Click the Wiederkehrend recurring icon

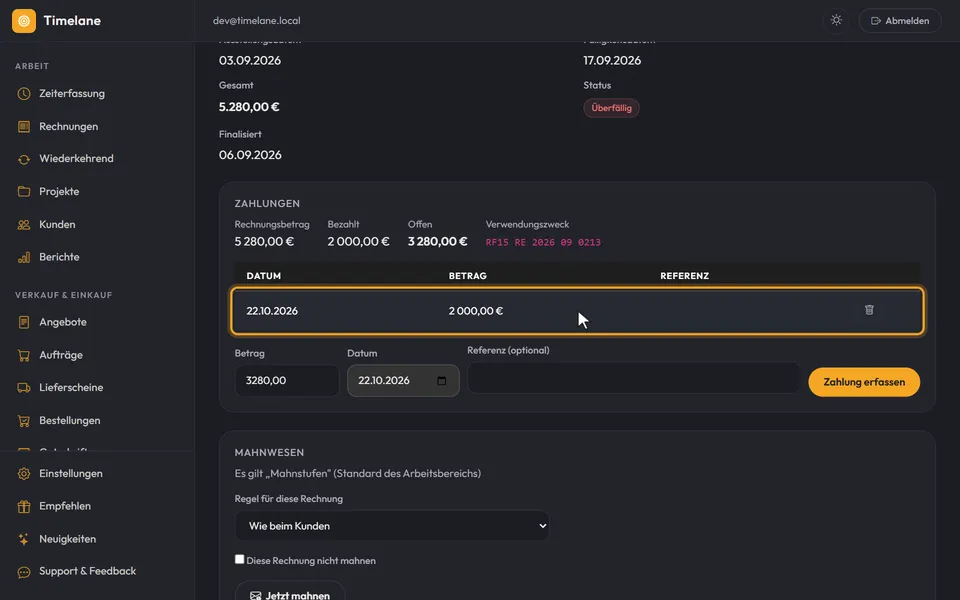click(x=24, y=159)
